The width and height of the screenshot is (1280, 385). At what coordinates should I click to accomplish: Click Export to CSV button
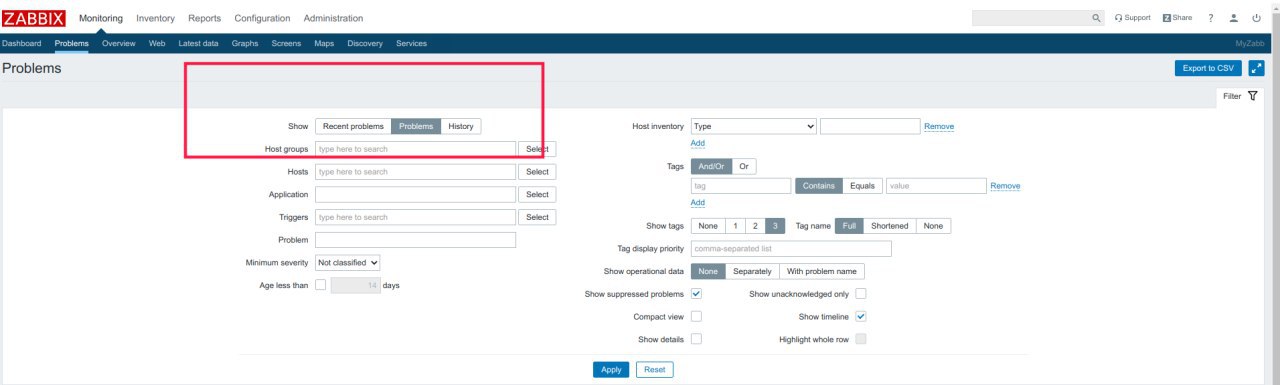click(x=1208, y=68)
